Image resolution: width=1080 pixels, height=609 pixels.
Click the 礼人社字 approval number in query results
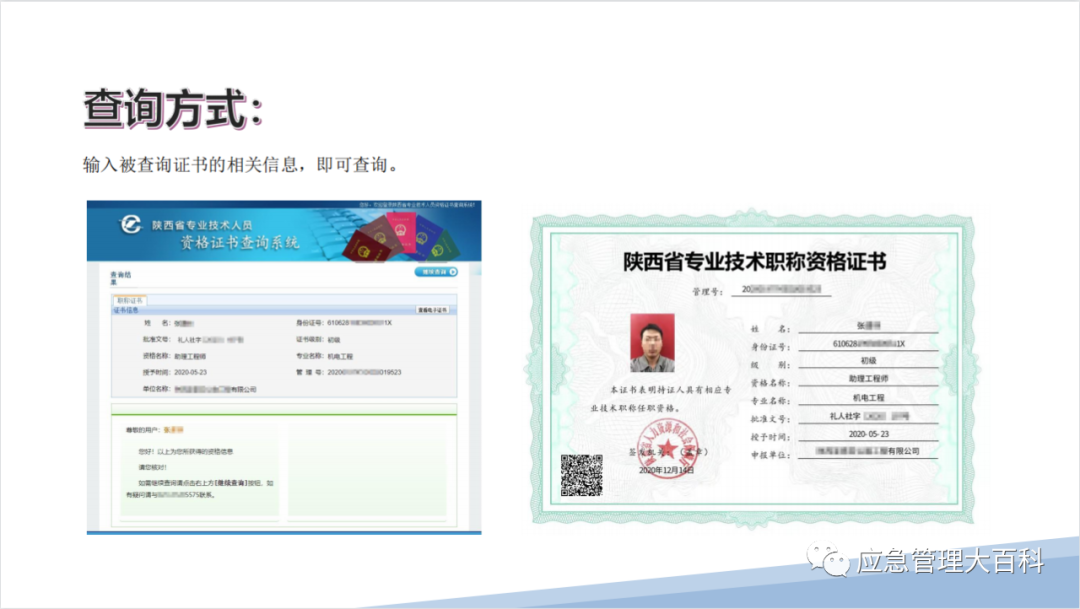210,340
